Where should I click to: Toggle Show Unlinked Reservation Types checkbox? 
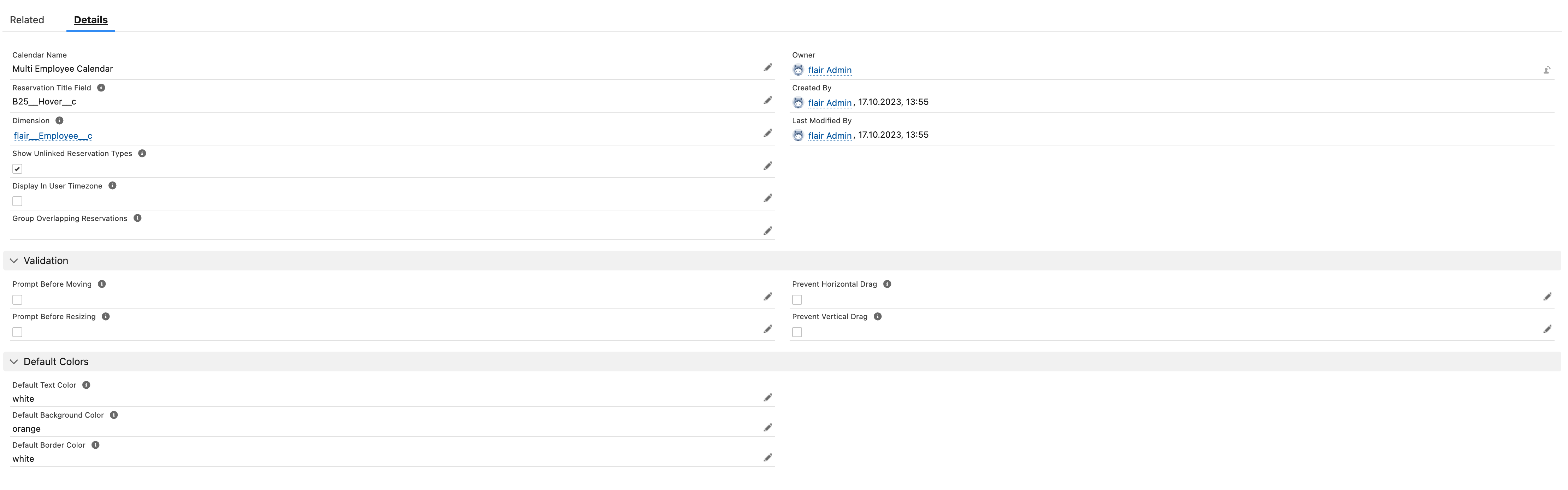tap(18, 169)
